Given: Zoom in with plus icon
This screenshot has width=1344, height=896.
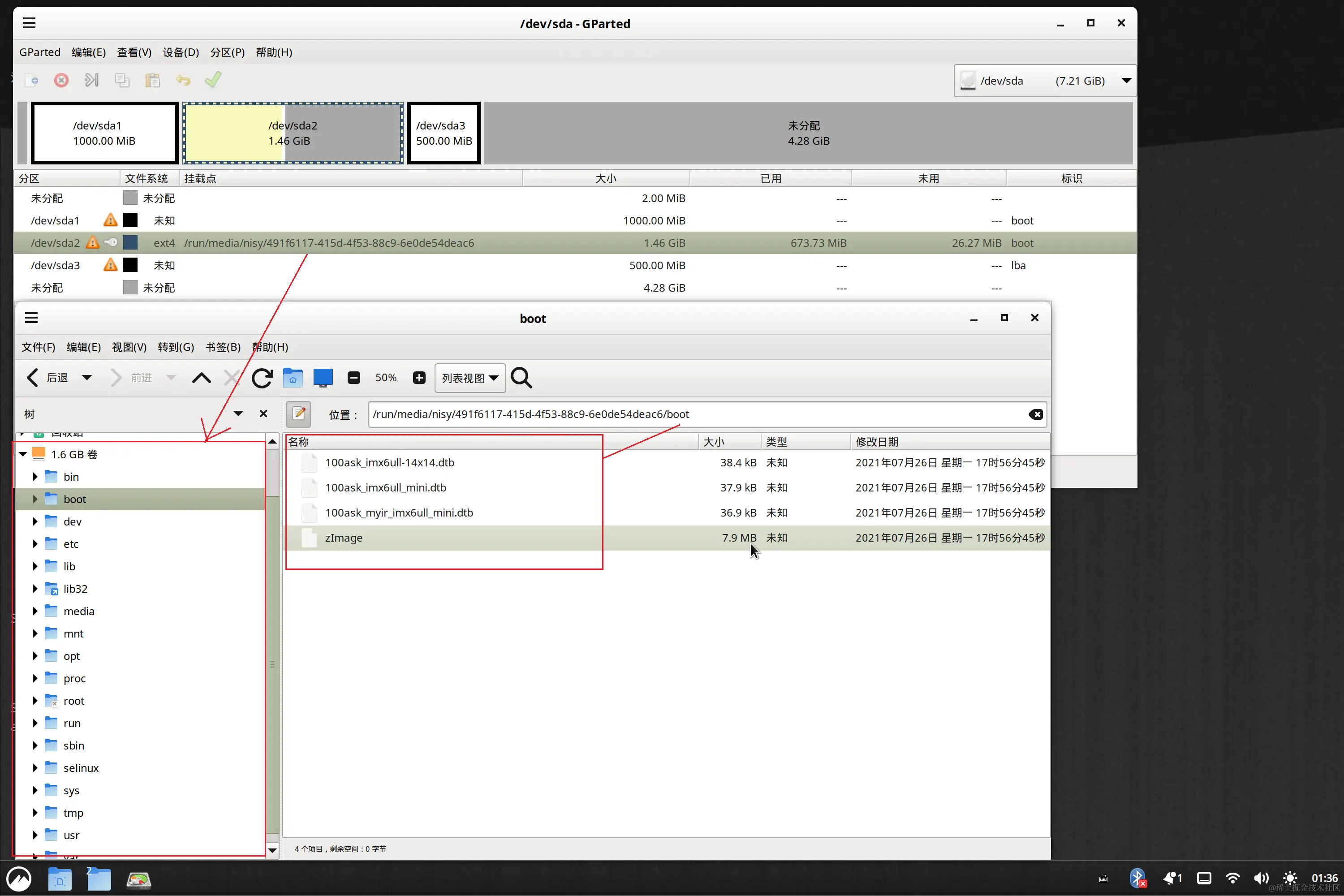Looking at the screenshot, I should tap(419, 378).
